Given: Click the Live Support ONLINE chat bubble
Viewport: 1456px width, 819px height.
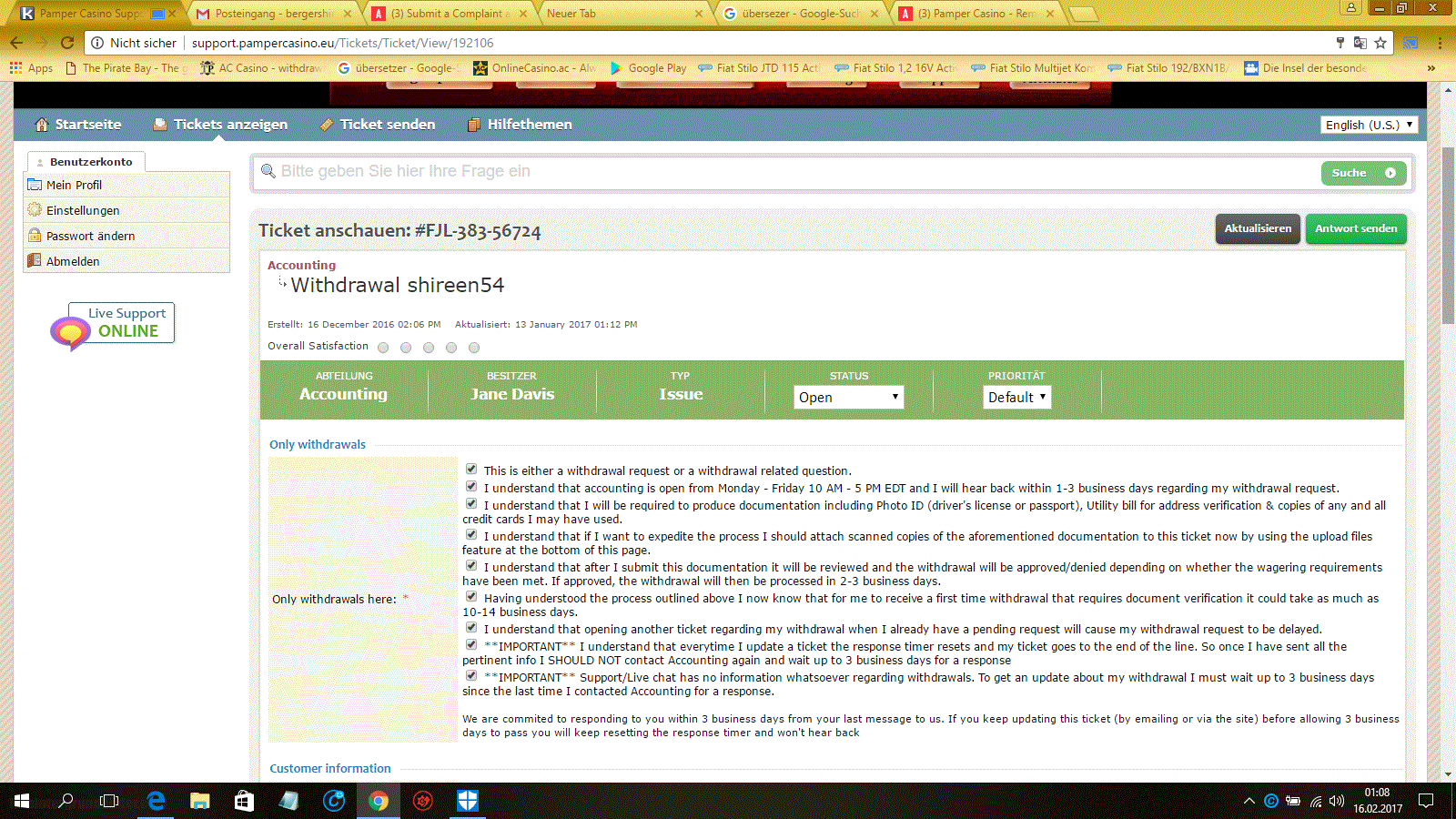Looking at the screenshot, I should [112, 328].
